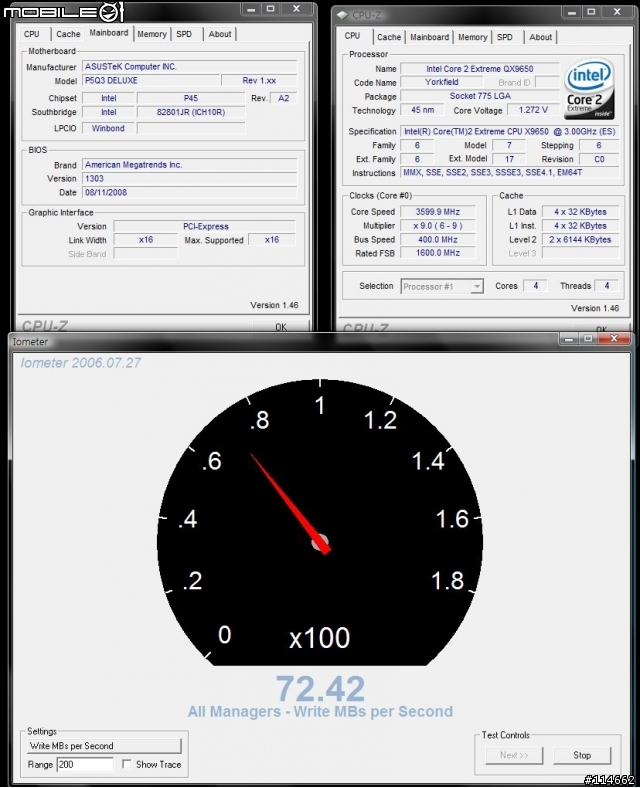
Task: Expand the Processor #1 selection dropdown
Action: (477, 286)
